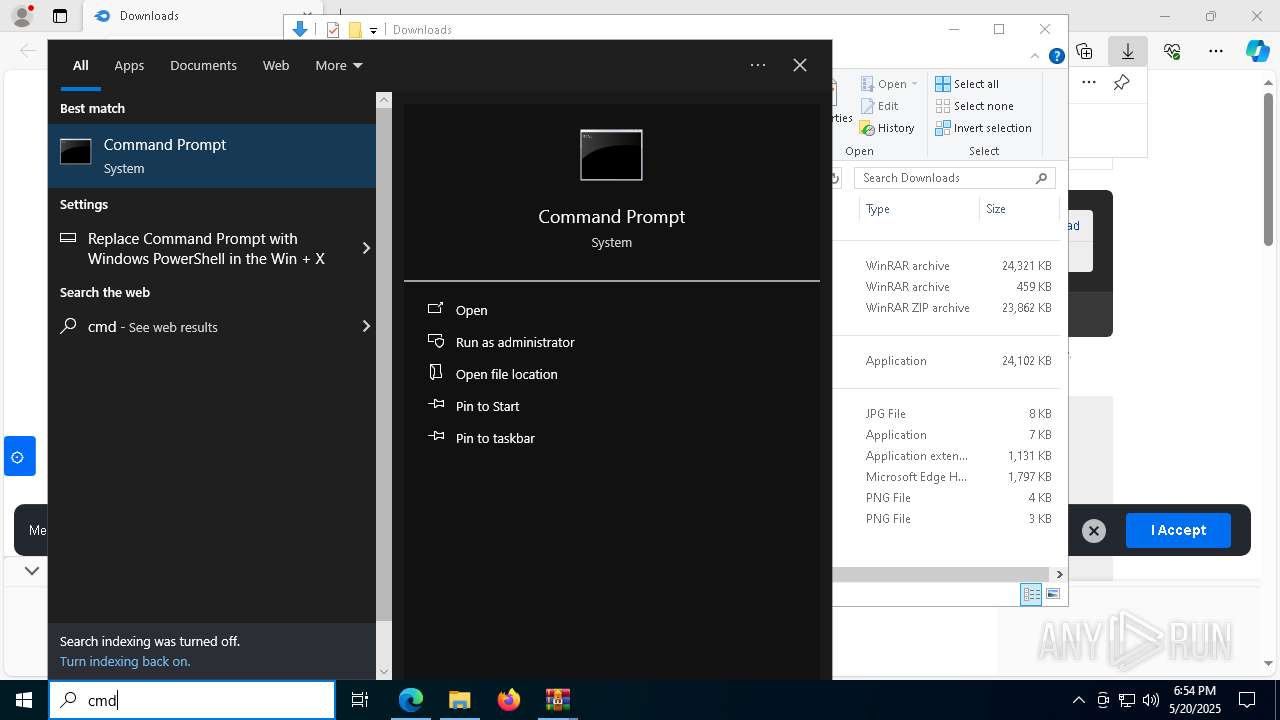
Task: Click Pin to taskbar
Action: (494, 438)
